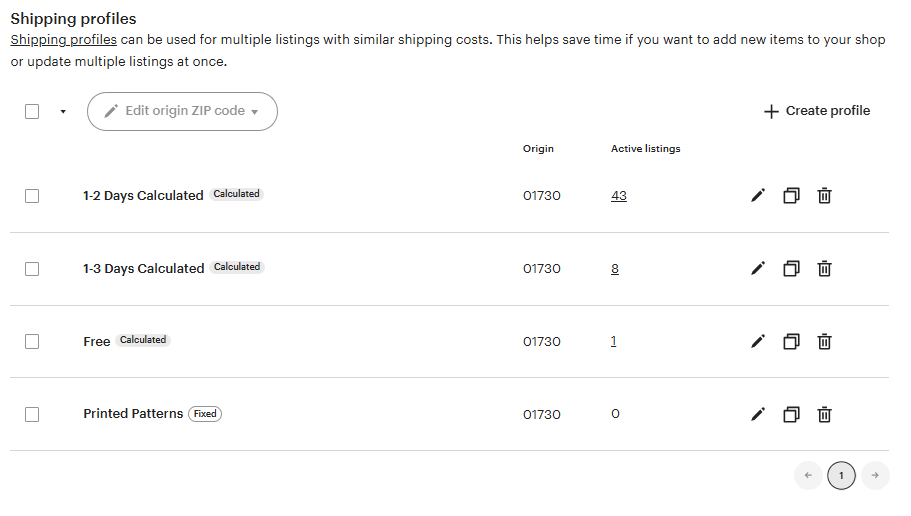Select the Free profile checkbox
Screen dimensions: 911x516
pyautogui.click(x=32, y=341)
